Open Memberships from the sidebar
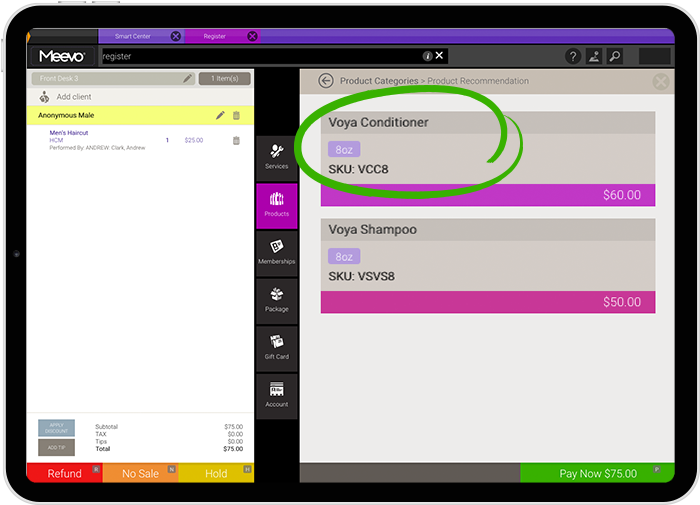 click(x=277, y=251)
